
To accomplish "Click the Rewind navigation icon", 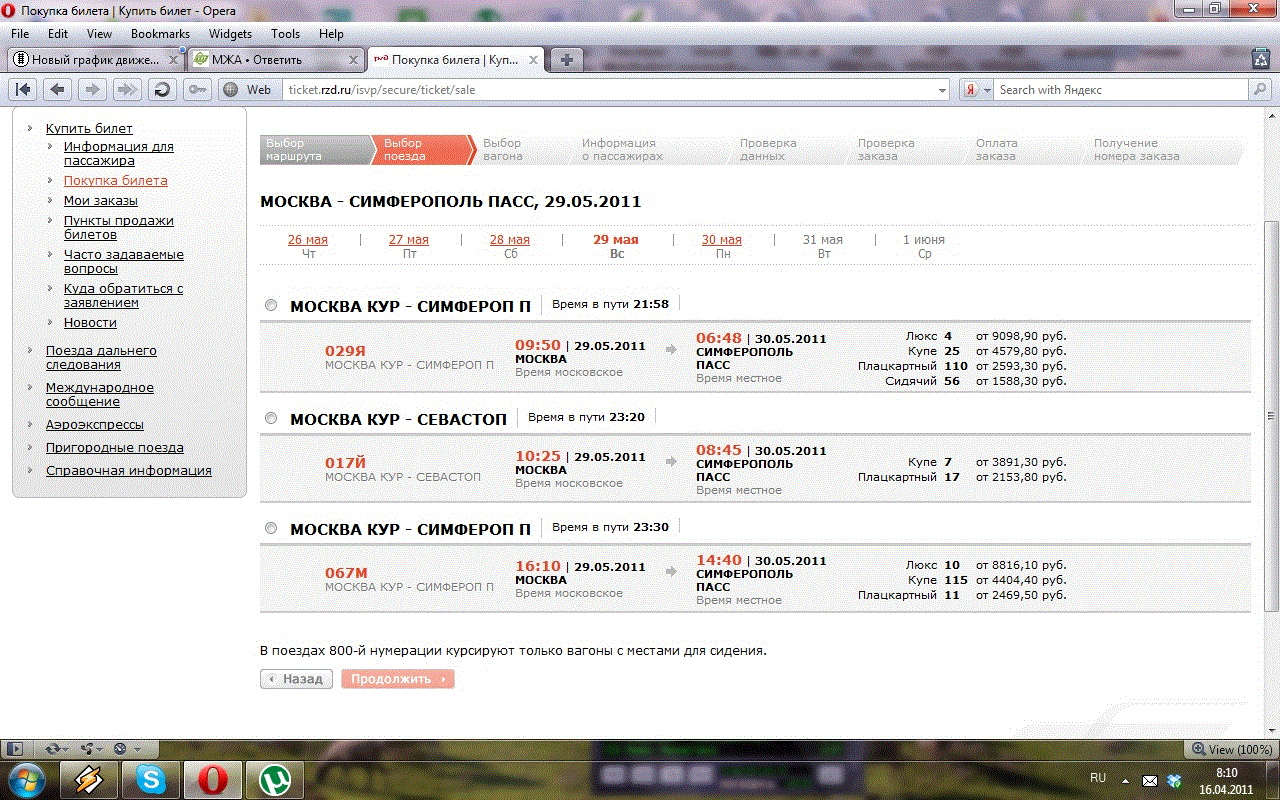I will tap(23, 89).
